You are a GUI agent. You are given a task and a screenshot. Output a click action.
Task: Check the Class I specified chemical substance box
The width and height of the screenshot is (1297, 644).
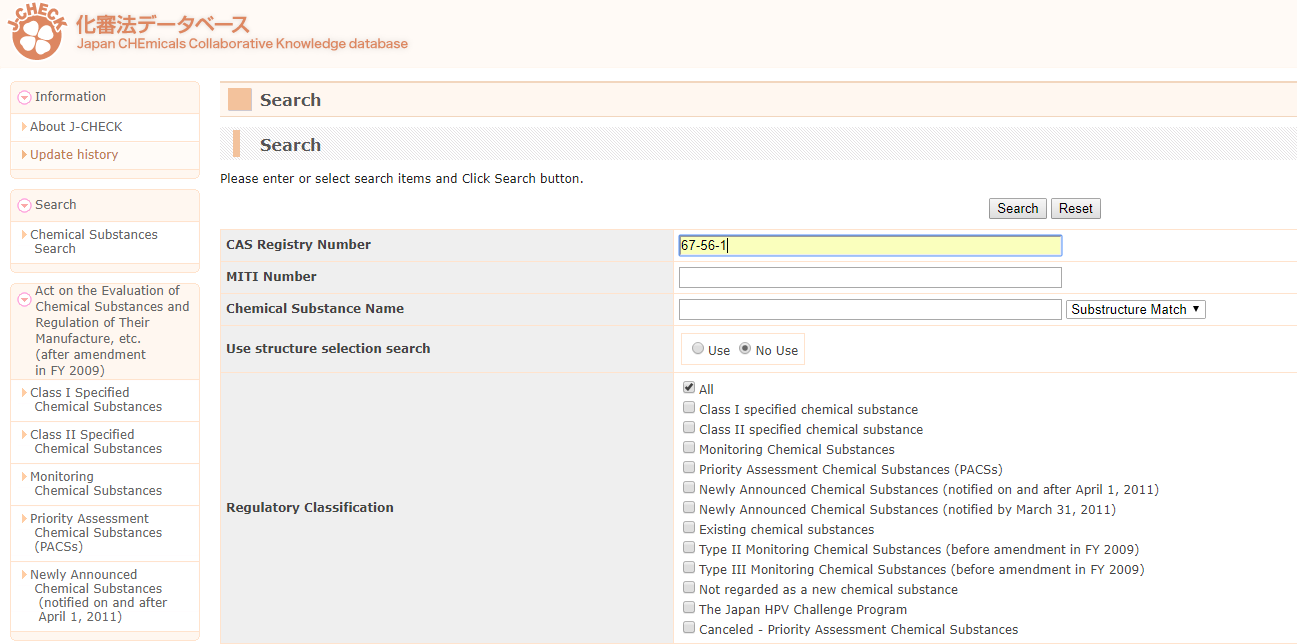pos(689,408)
